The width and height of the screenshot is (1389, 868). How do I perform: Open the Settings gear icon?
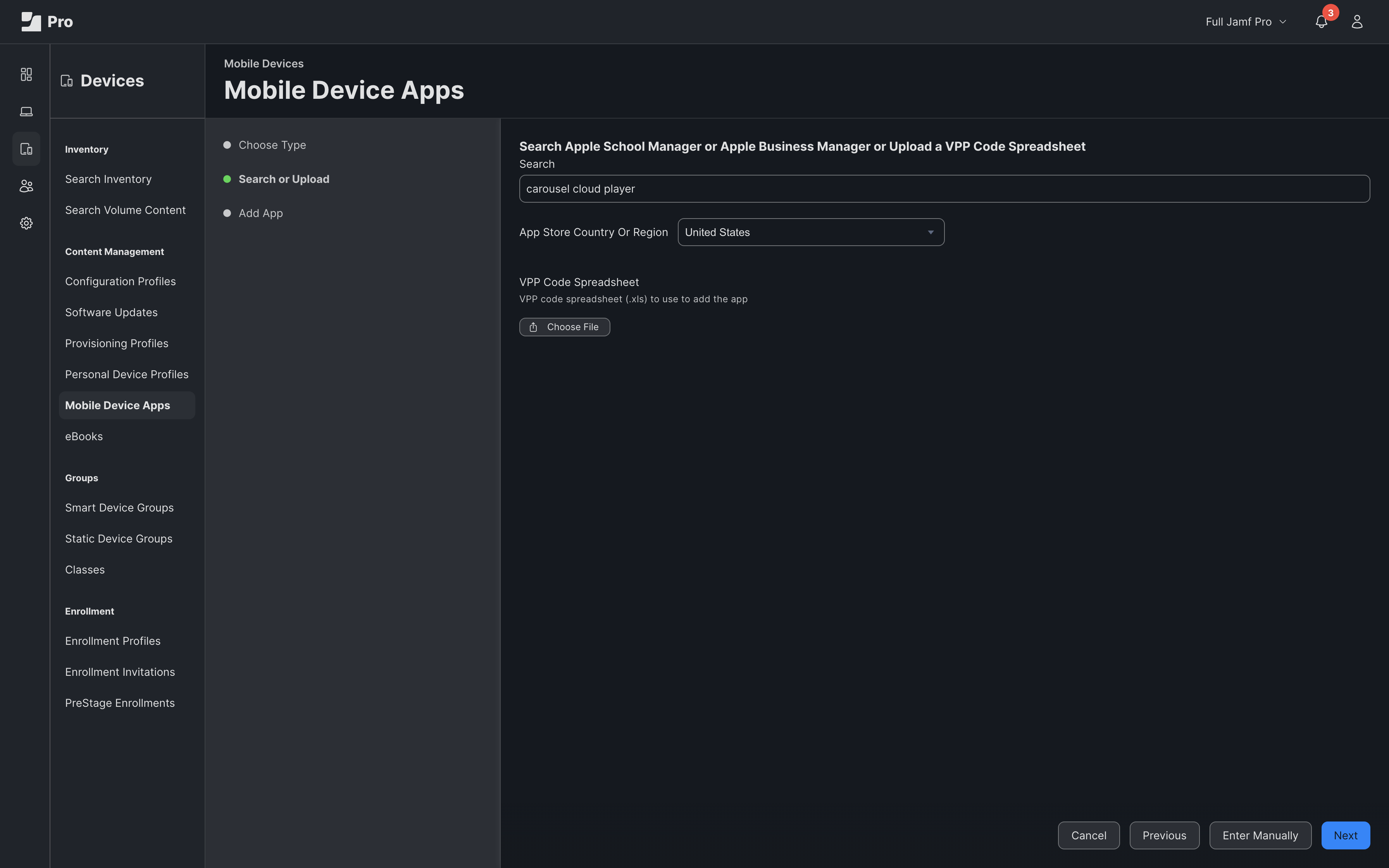coord(26,223)
